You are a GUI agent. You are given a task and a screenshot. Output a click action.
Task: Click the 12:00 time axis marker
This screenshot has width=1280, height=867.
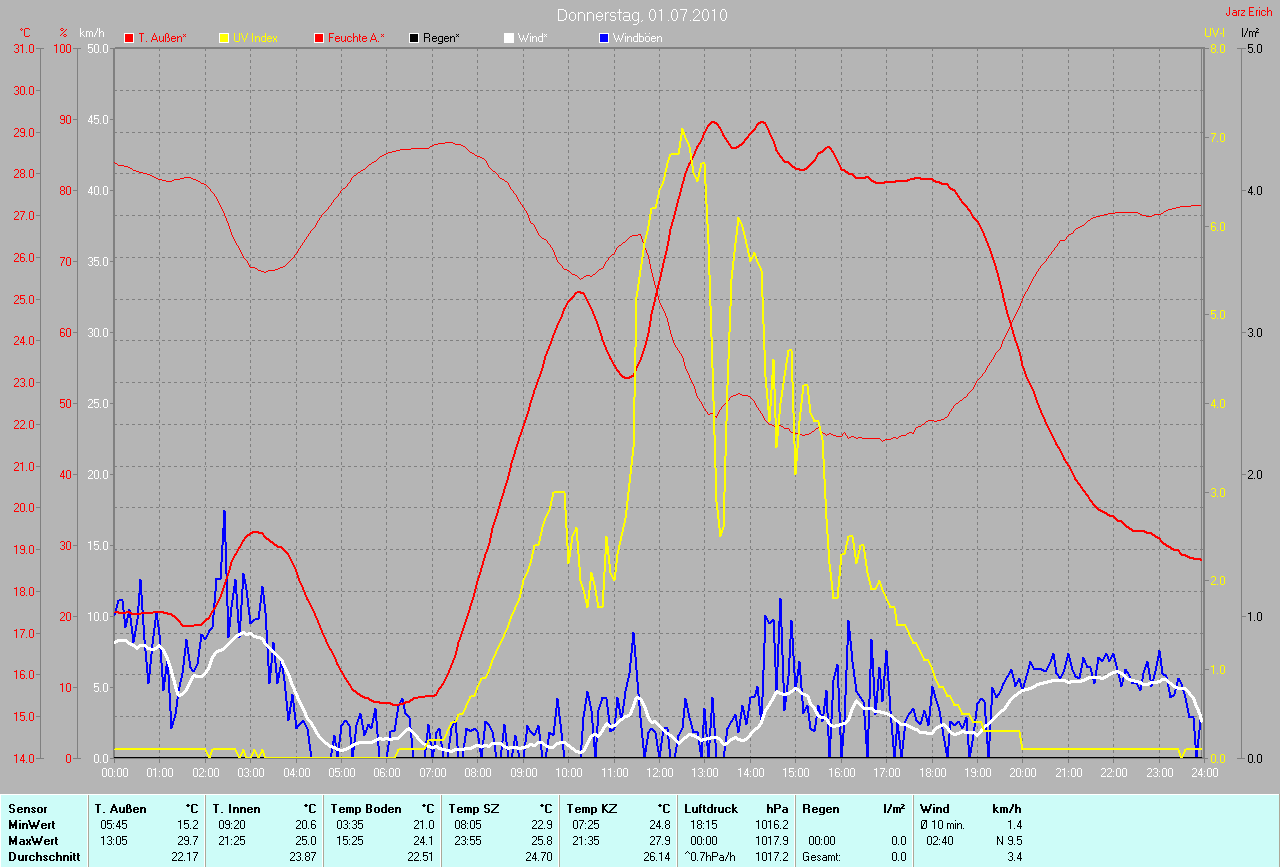click(x=659, y=773)
